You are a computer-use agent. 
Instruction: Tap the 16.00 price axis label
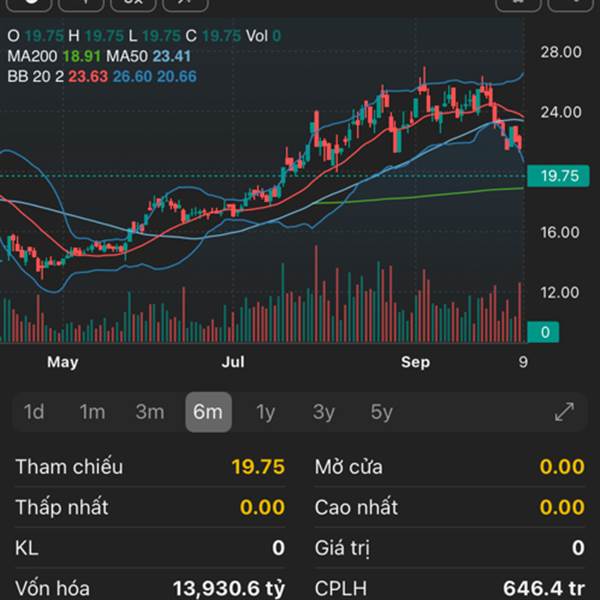(x=560, y=232)
